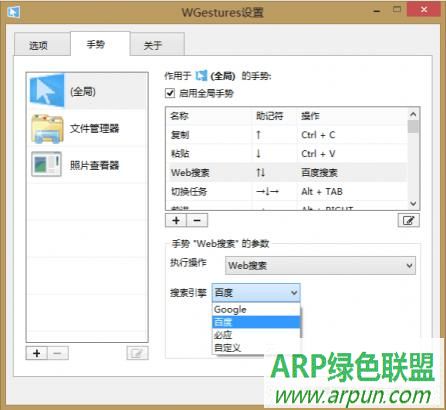446x410 pixels.
Task: Maximize the WGestures设置 window
Action: [x=397, y=10]
